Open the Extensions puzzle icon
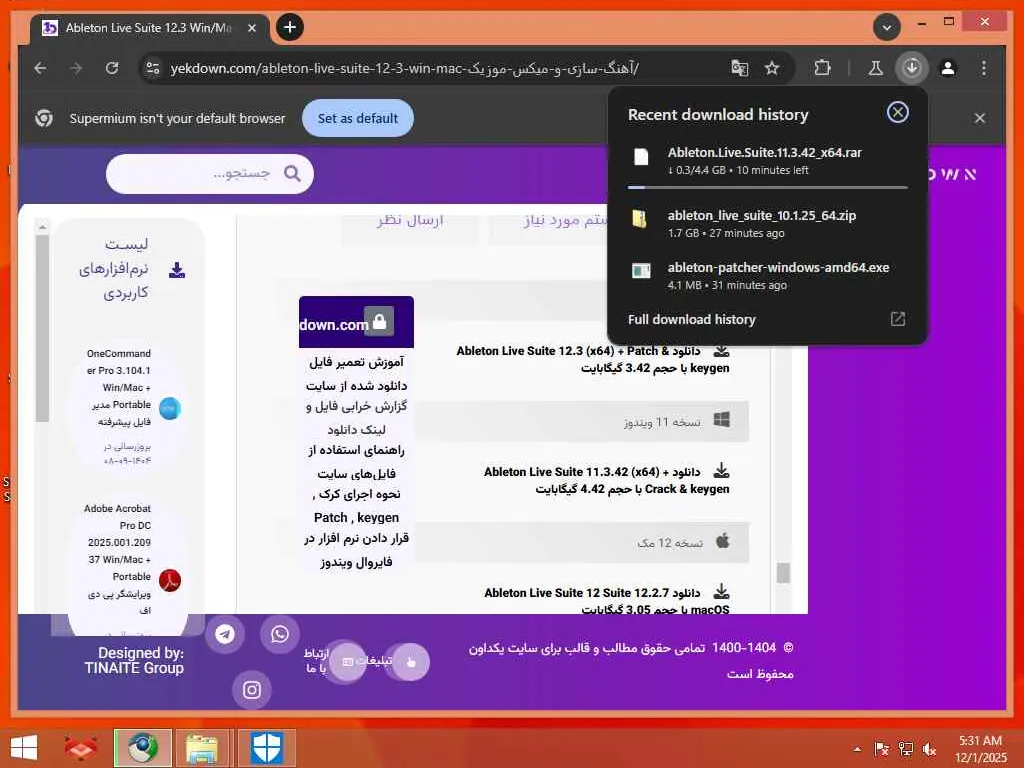The image size is (1024, 768). point(822,68)
